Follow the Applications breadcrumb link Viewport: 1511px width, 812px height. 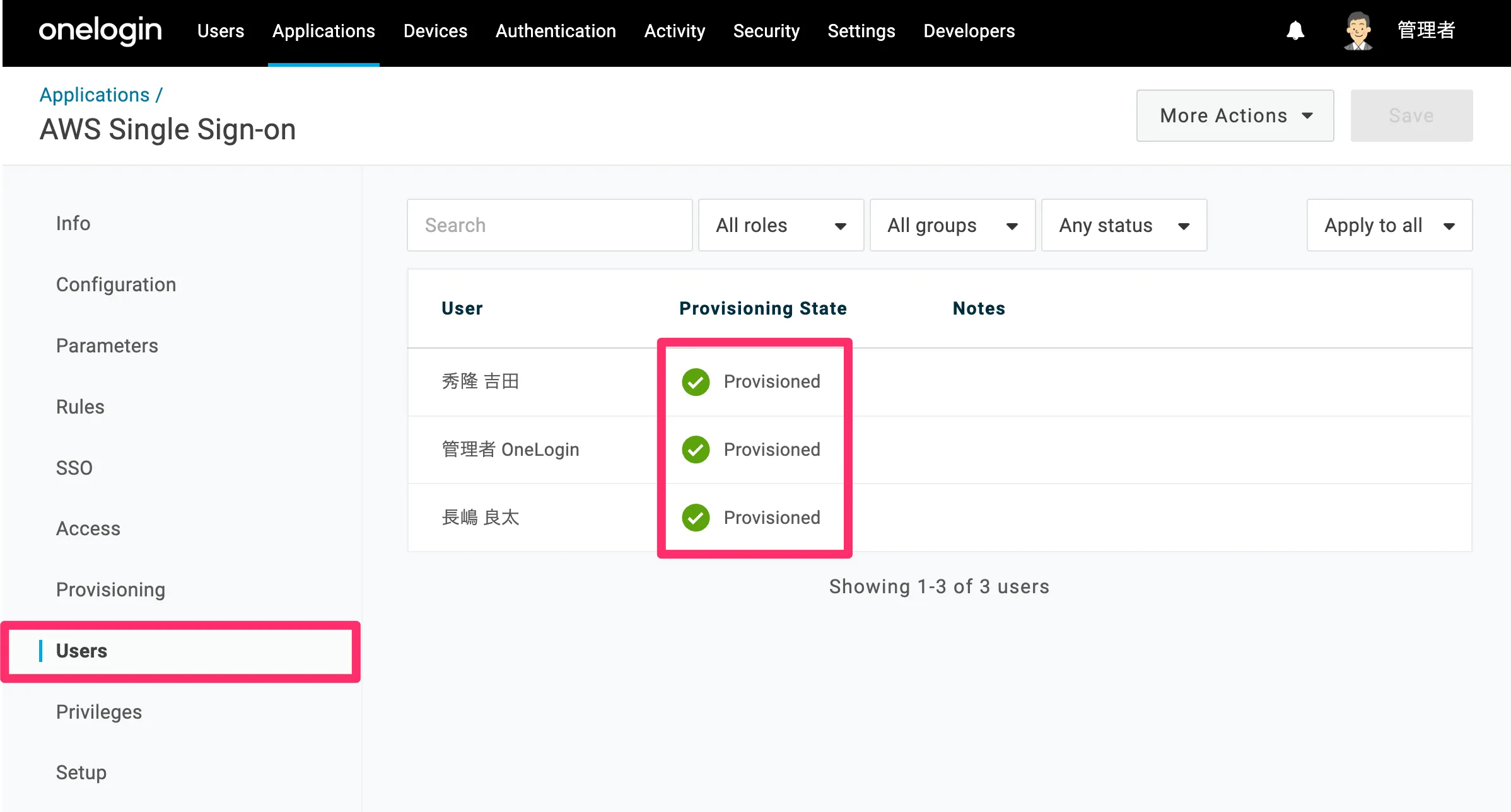pyautogui.click(x=95, y=95)
